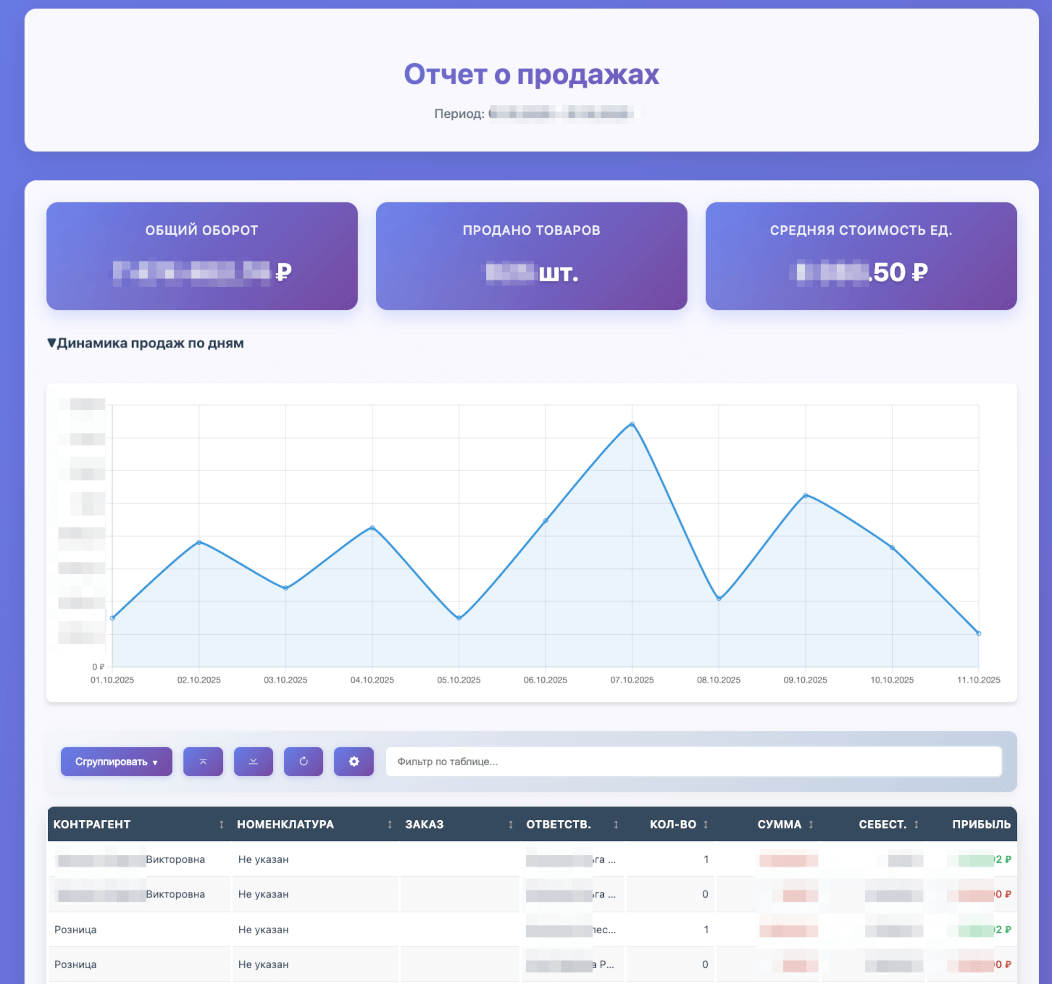Open the Сгруппировать dropdown
Viewport: 1052px width, 984px height.
[x=116, y=761]
